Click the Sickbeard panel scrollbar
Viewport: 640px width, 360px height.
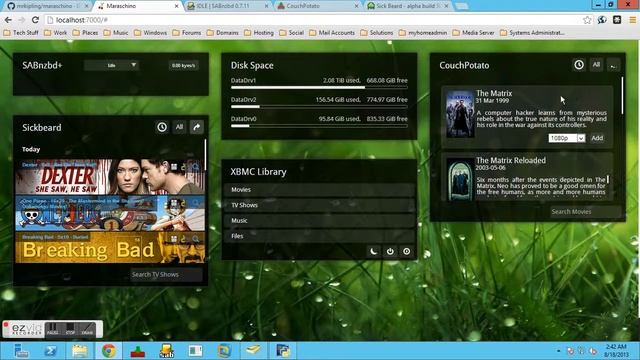(205, 155)
